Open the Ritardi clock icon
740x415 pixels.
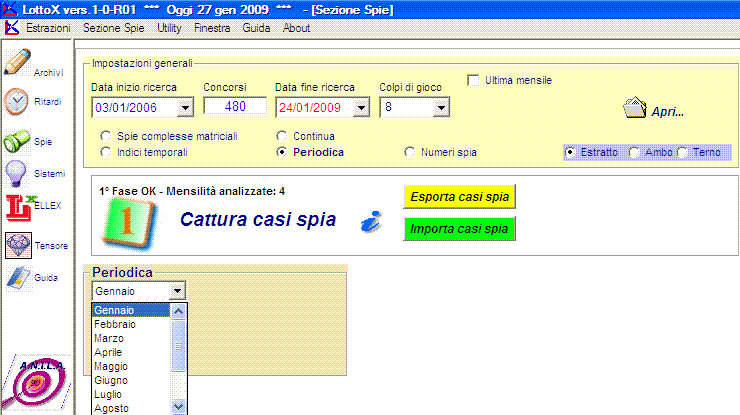tap(17, 102)
